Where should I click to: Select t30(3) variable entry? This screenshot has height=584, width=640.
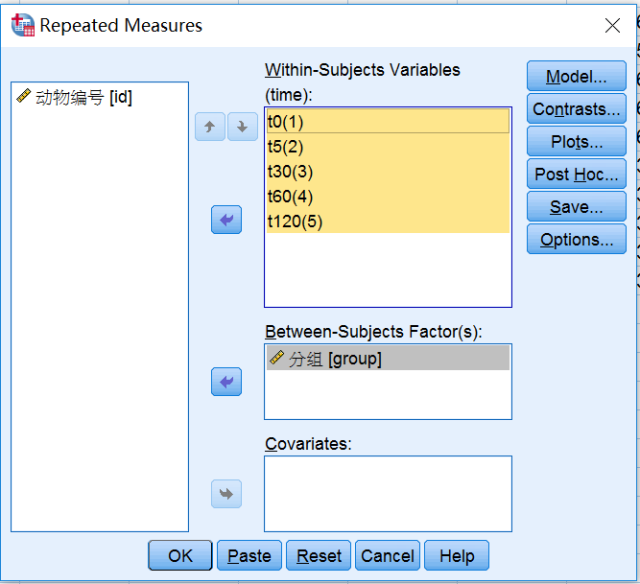(x=388, y=171)
